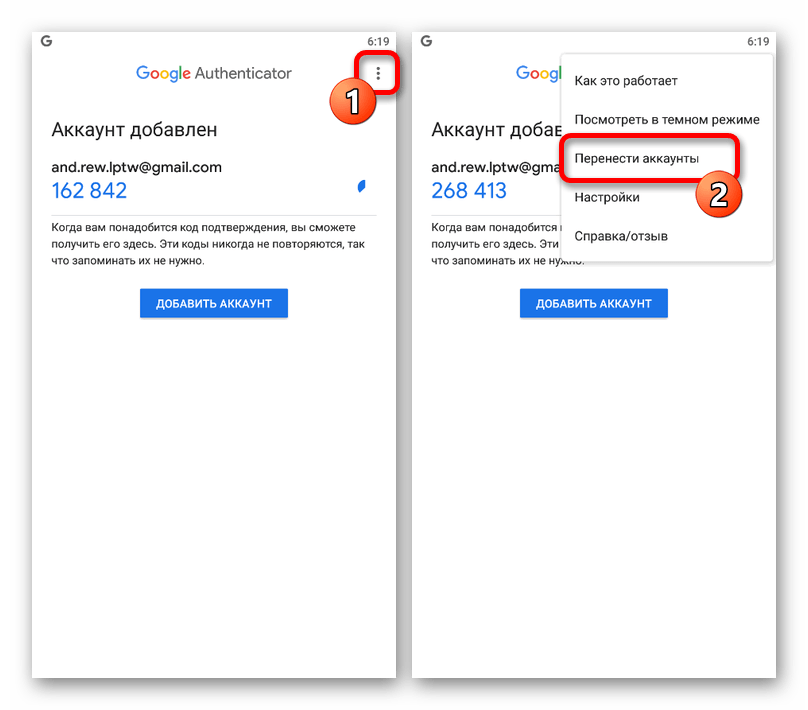The image size is (808, 710).
Task: Click the 6:19 clock on left phone
Action: coord(378,41)
